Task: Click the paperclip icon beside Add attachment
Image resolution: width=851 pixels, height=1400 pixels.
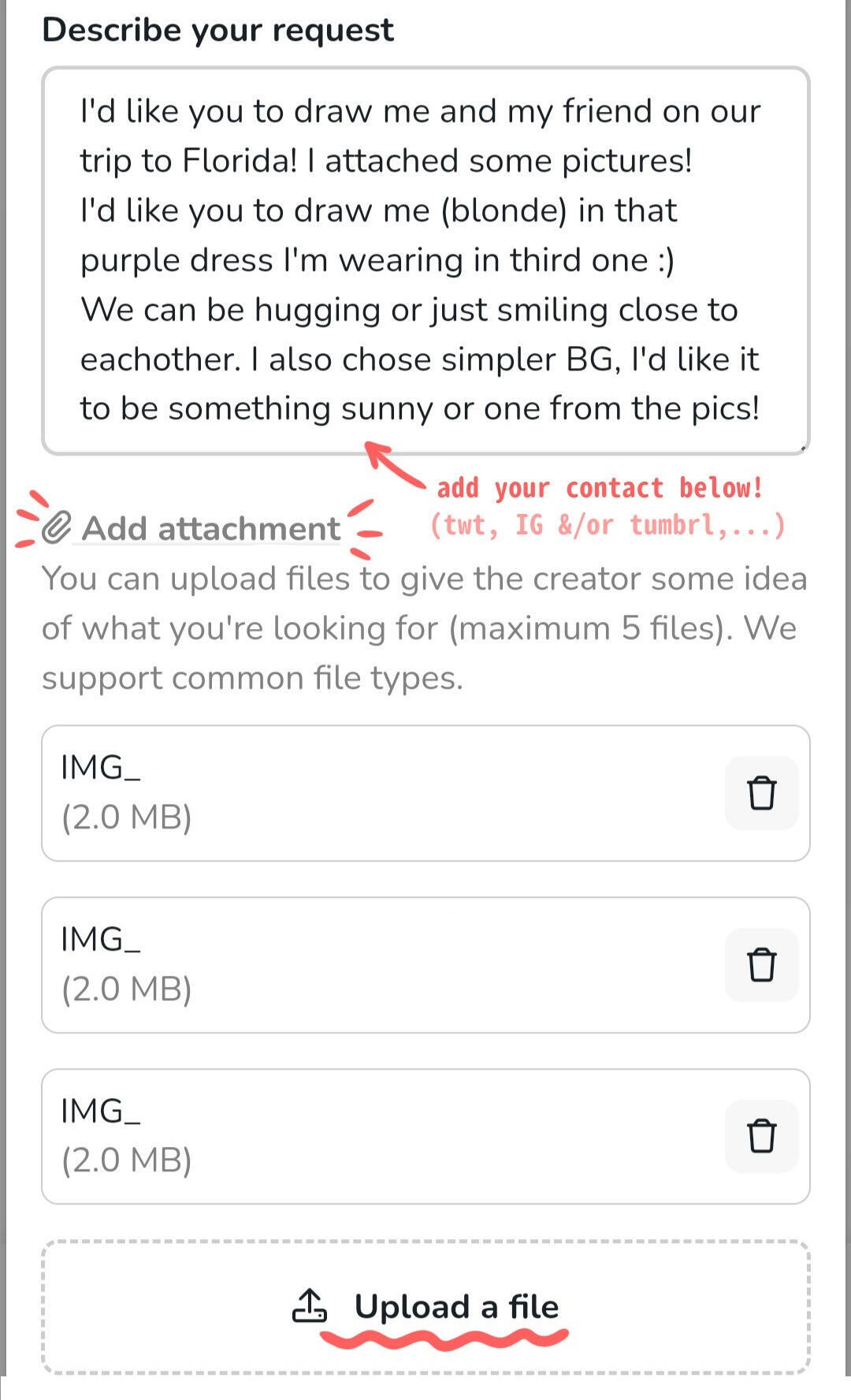Action: (56, 527)
